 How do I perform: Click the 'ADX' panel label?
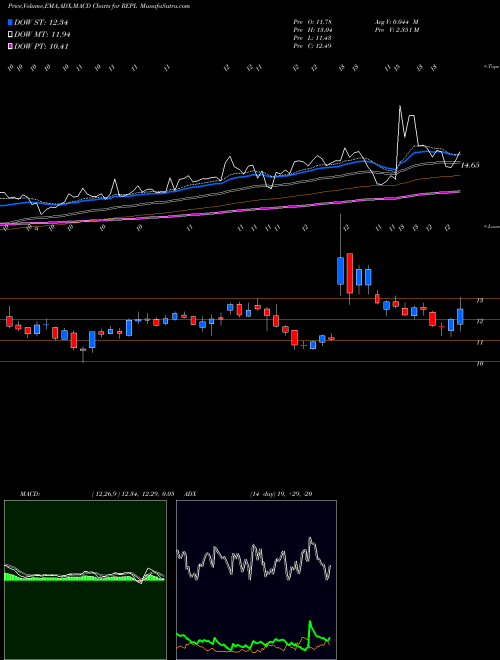(191, 494)
